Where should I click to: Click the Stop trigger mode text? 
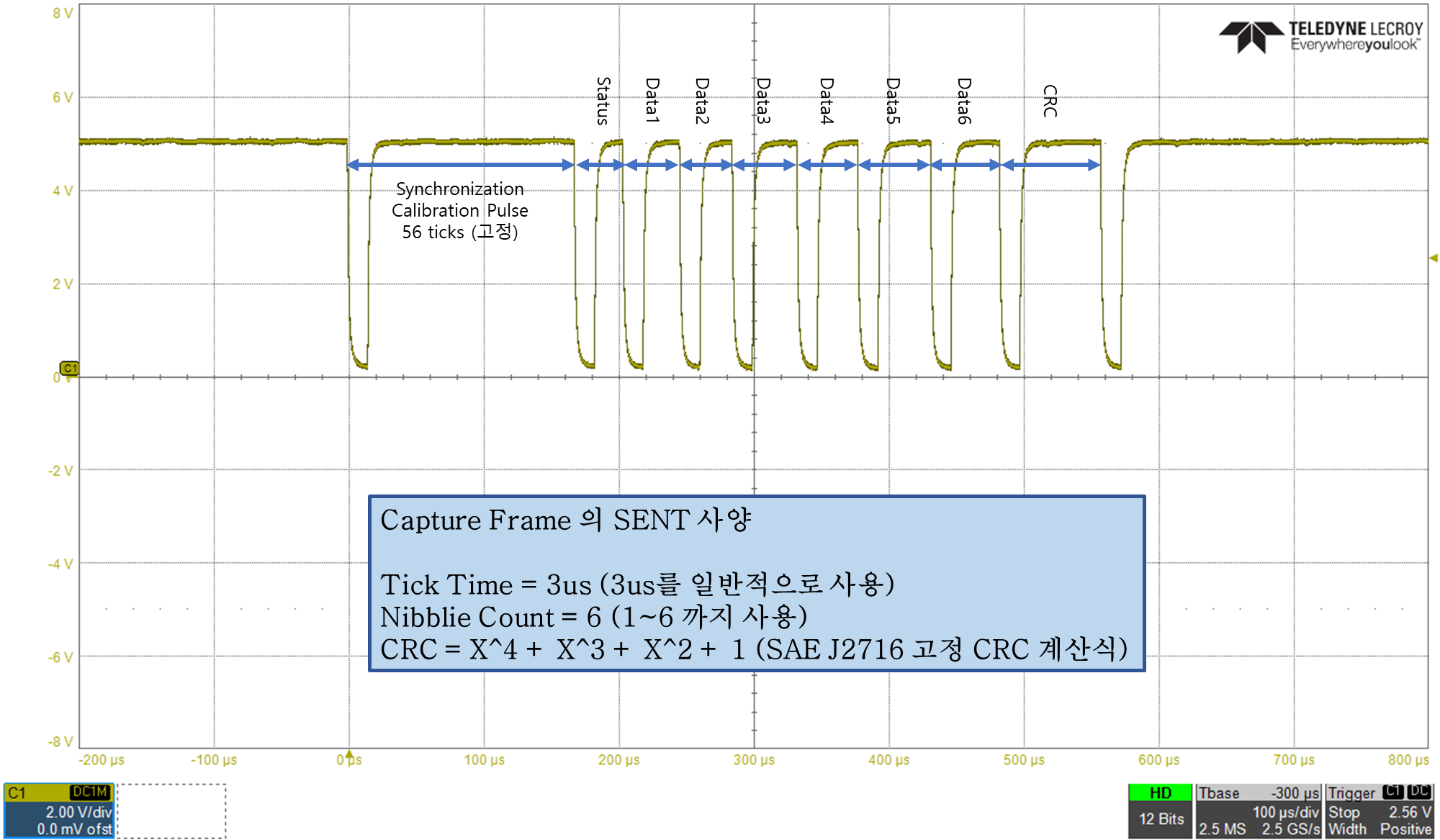1344,812
